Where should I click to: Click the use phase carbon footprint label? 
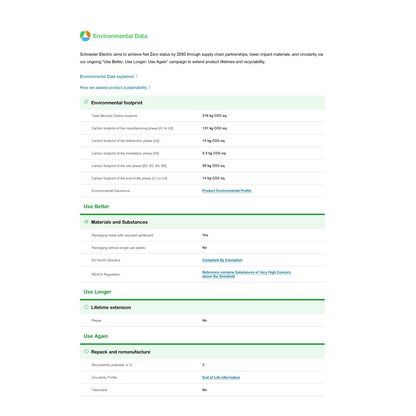pyautogui.click(x=129, y=166)
